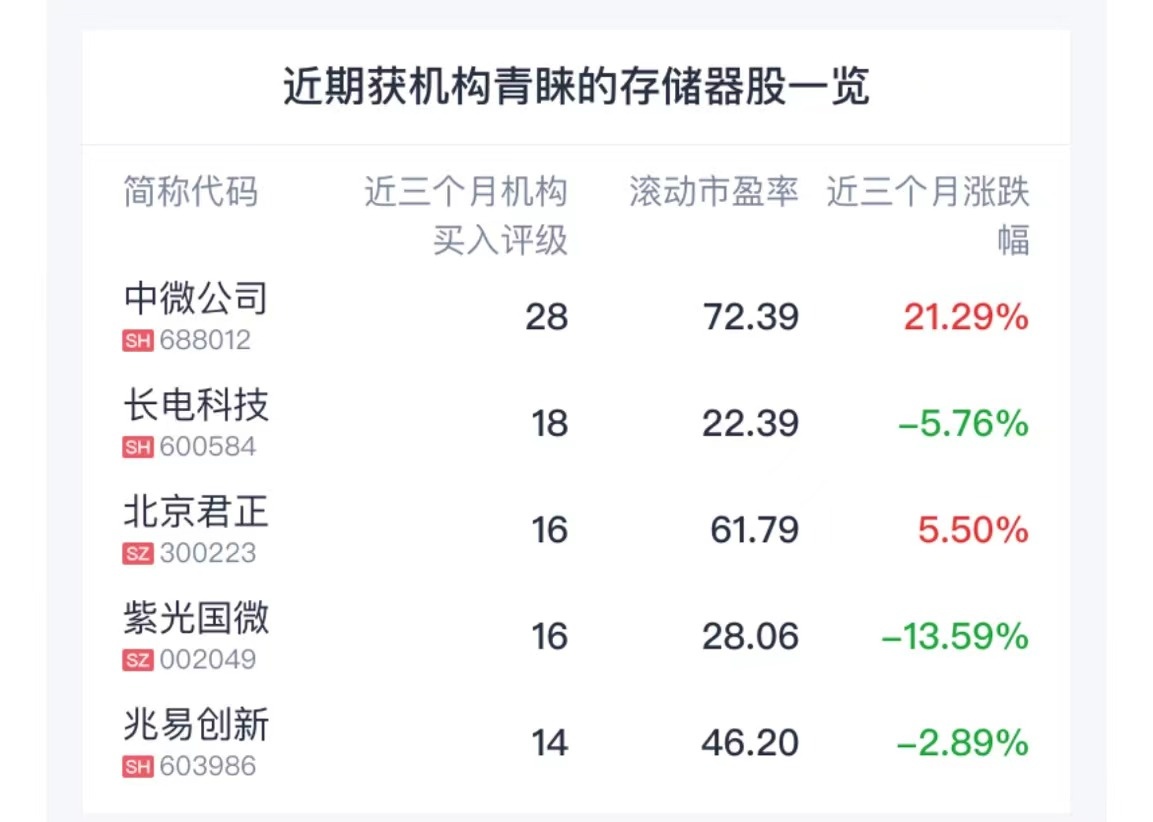Sort by 近三个月机构买入评级 column header
Viewport: 1153px width, 822px height.
point(466,215)
